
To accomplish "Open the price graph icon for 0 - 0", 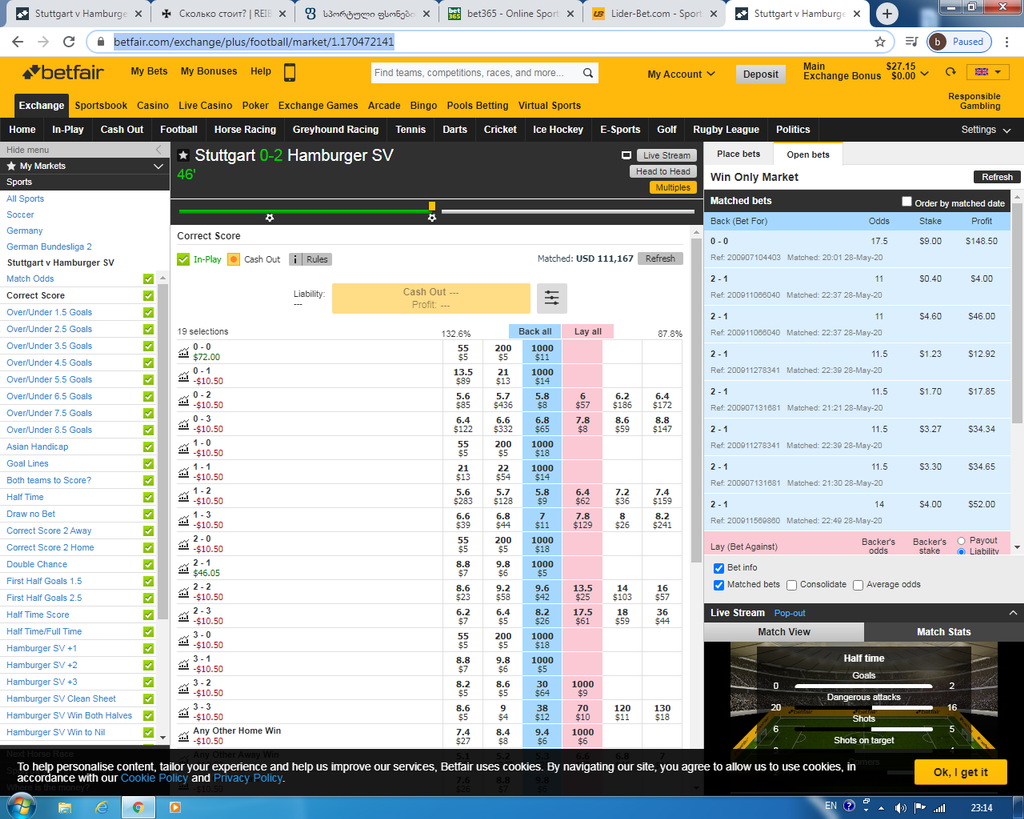I will tap(184, 353).
